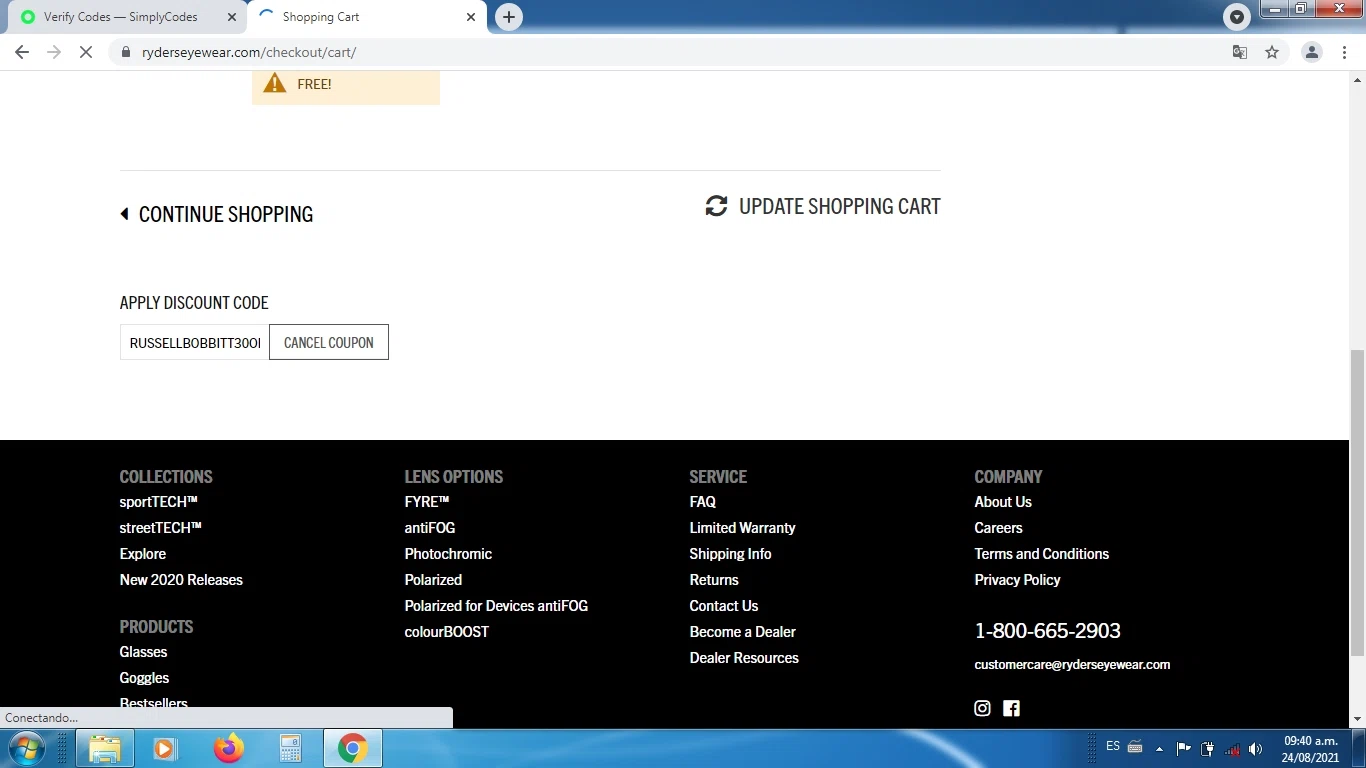Open the Facebook icon in footer
1366x768 pixels.
1011,708
